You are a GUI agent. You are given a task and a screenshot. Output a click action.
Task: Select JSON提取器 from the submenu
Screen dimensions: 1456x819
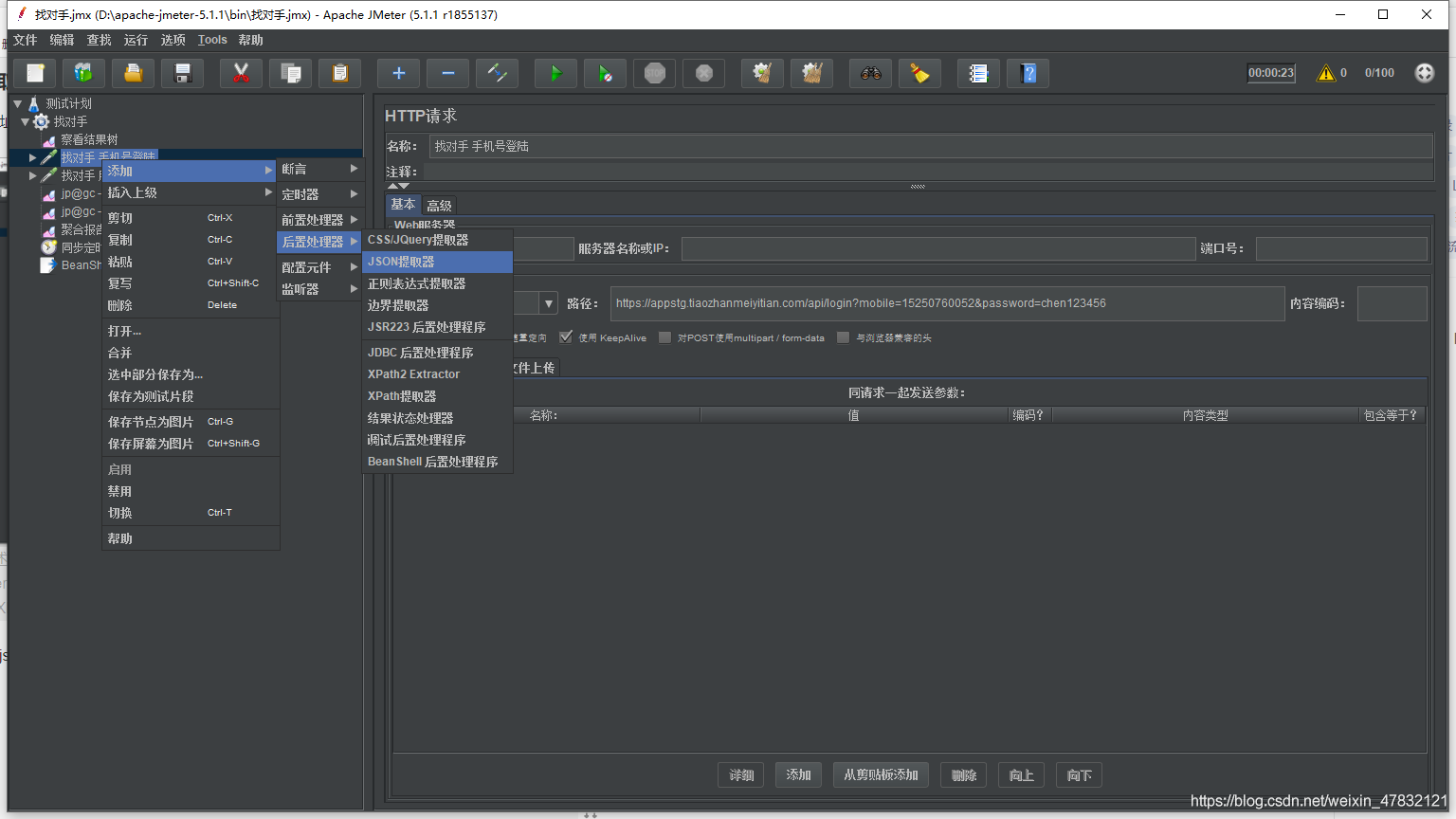point(437,262)
